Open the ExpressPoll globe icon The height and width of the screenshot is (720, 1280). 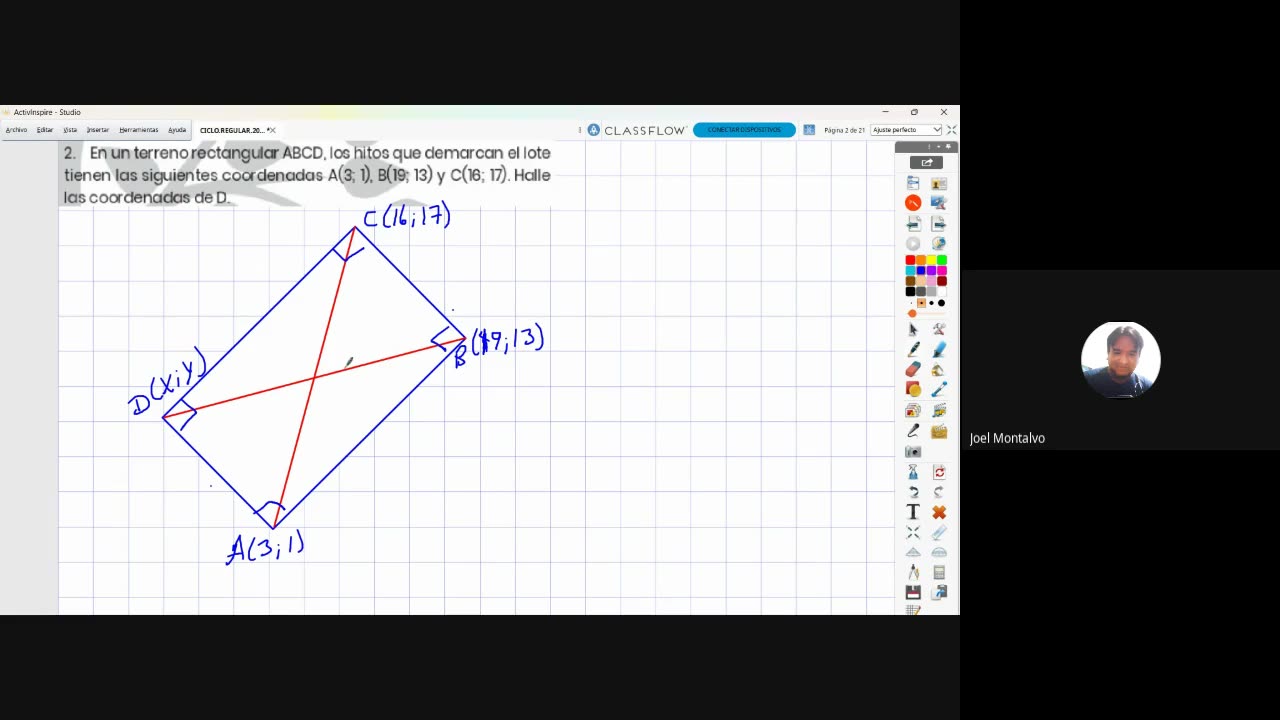[939, 244]
